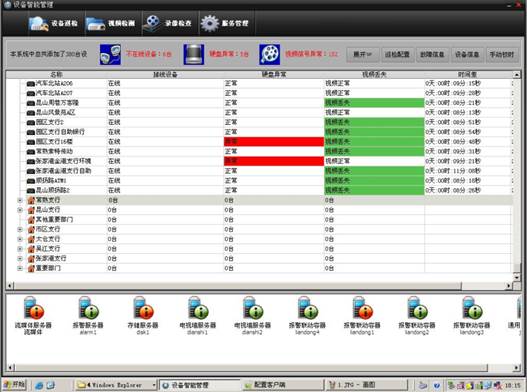Click the offline devices (不在线设备) icon
The image size is (527, 392).
click(110, 54)
